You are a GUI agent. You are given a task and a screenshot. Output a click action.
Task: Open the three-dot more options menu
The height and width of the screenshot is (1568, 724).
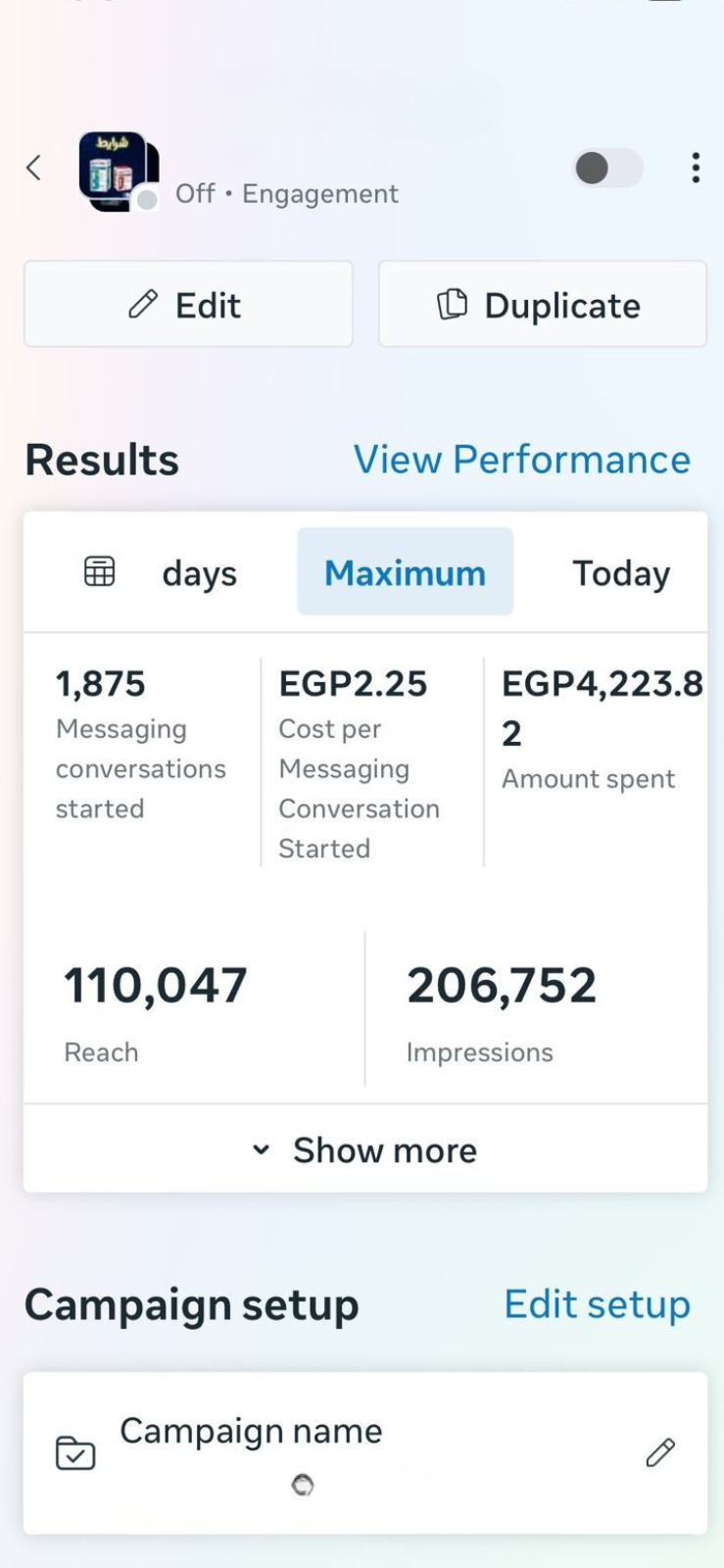click(x=696, y=168)
